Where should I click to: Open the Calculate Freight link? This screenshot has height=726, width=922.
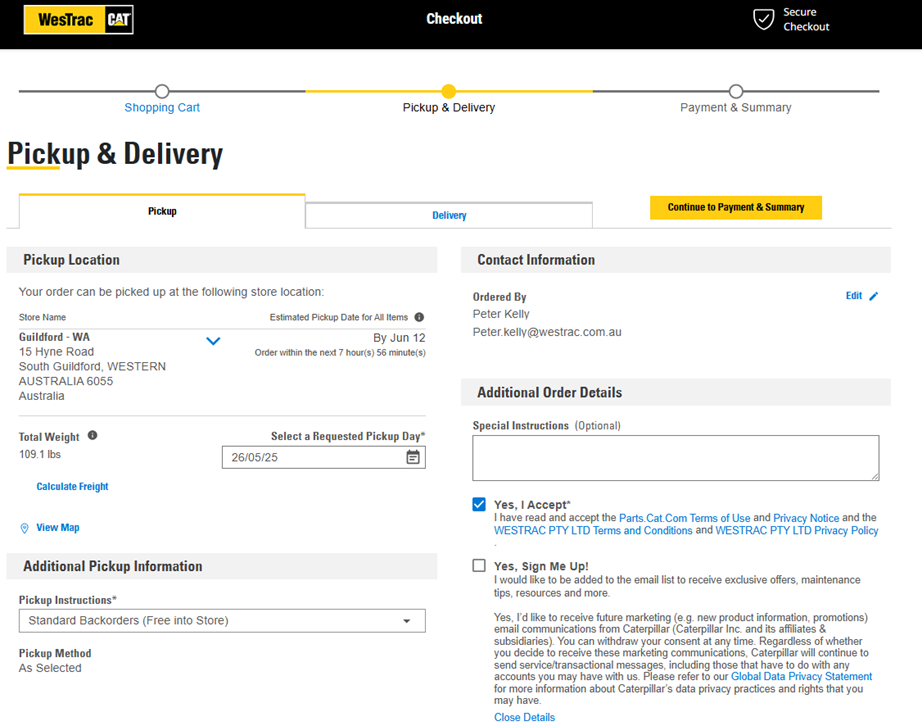point(72,487)
